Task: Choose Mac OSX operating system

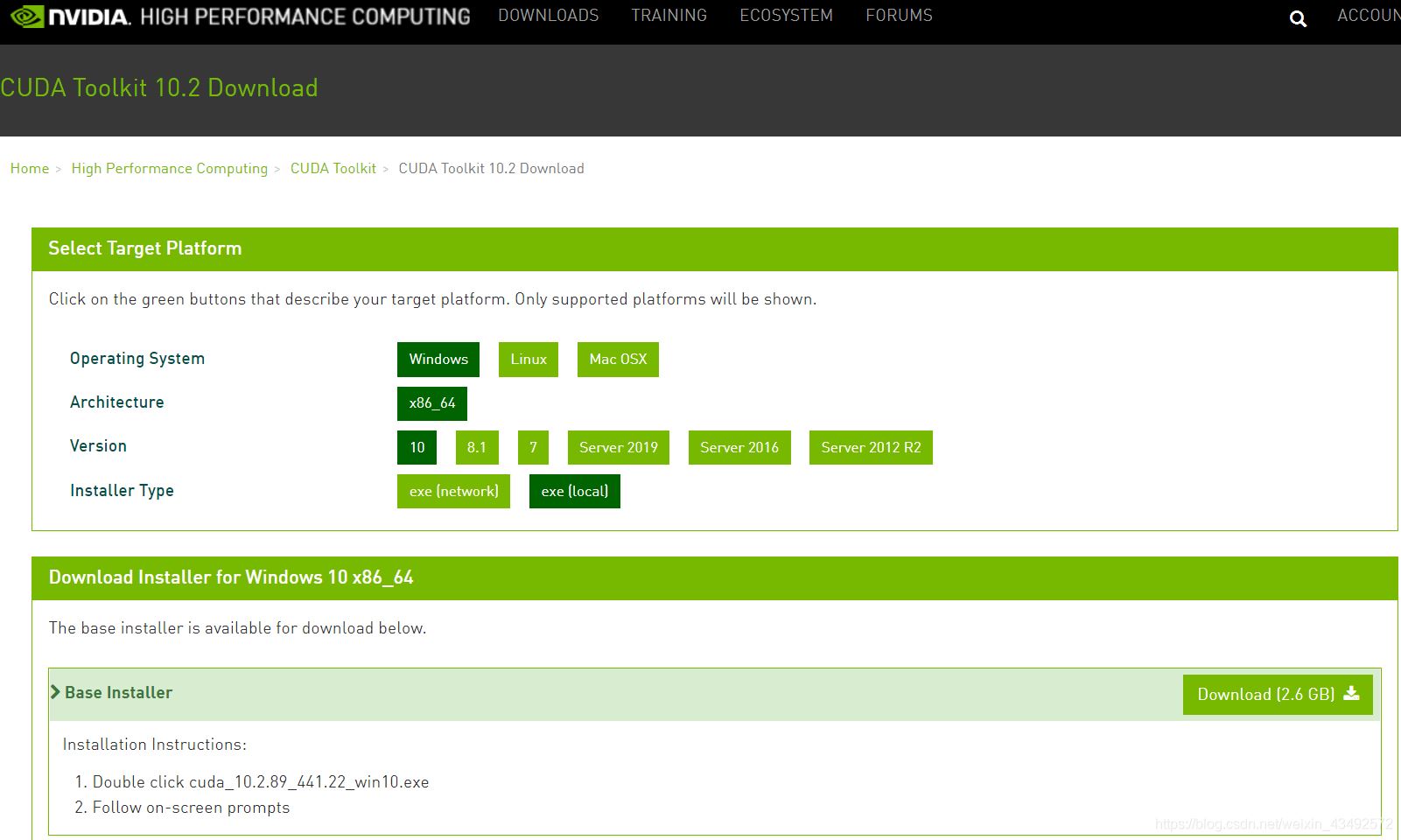Action: click(x=618, y=360)
